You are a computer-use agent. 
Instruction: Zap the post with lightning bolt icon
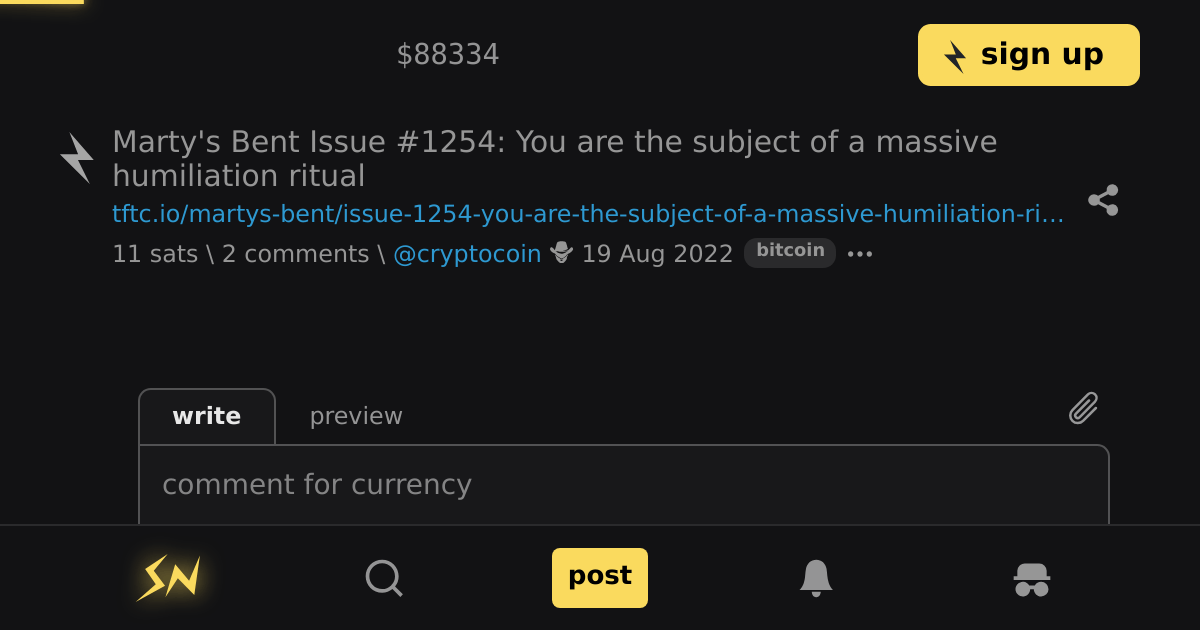[x=77, y=158]
